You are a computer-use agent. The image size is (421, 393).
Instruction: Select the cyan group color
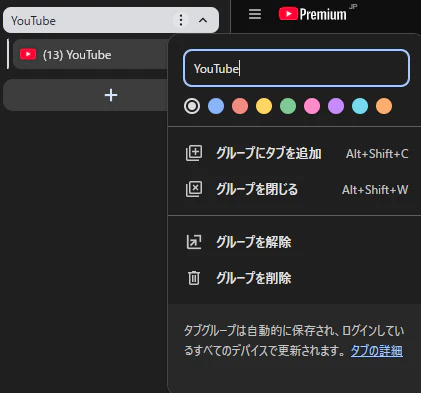tap(360, 106)
